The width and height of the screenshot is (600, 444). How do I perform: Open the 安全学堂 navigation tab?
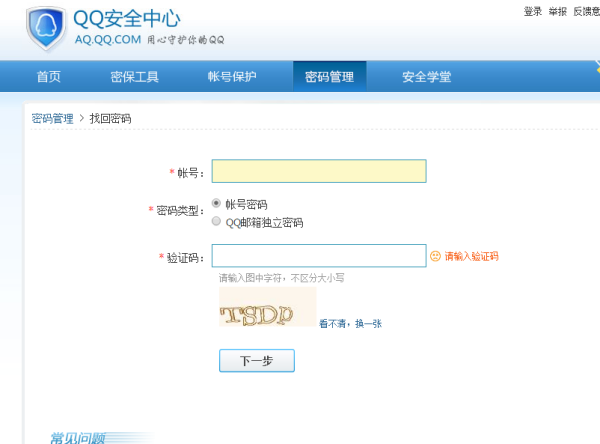pos(427,77)
